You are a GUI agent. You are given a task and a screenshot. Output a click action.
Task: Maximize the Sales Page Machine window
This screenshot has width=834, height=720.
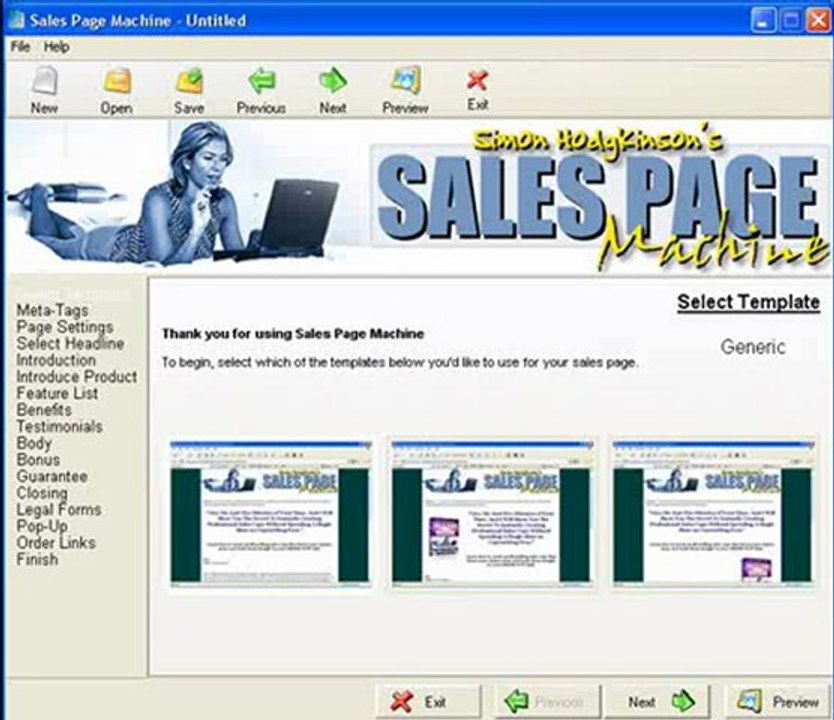[x=791, y=21]
